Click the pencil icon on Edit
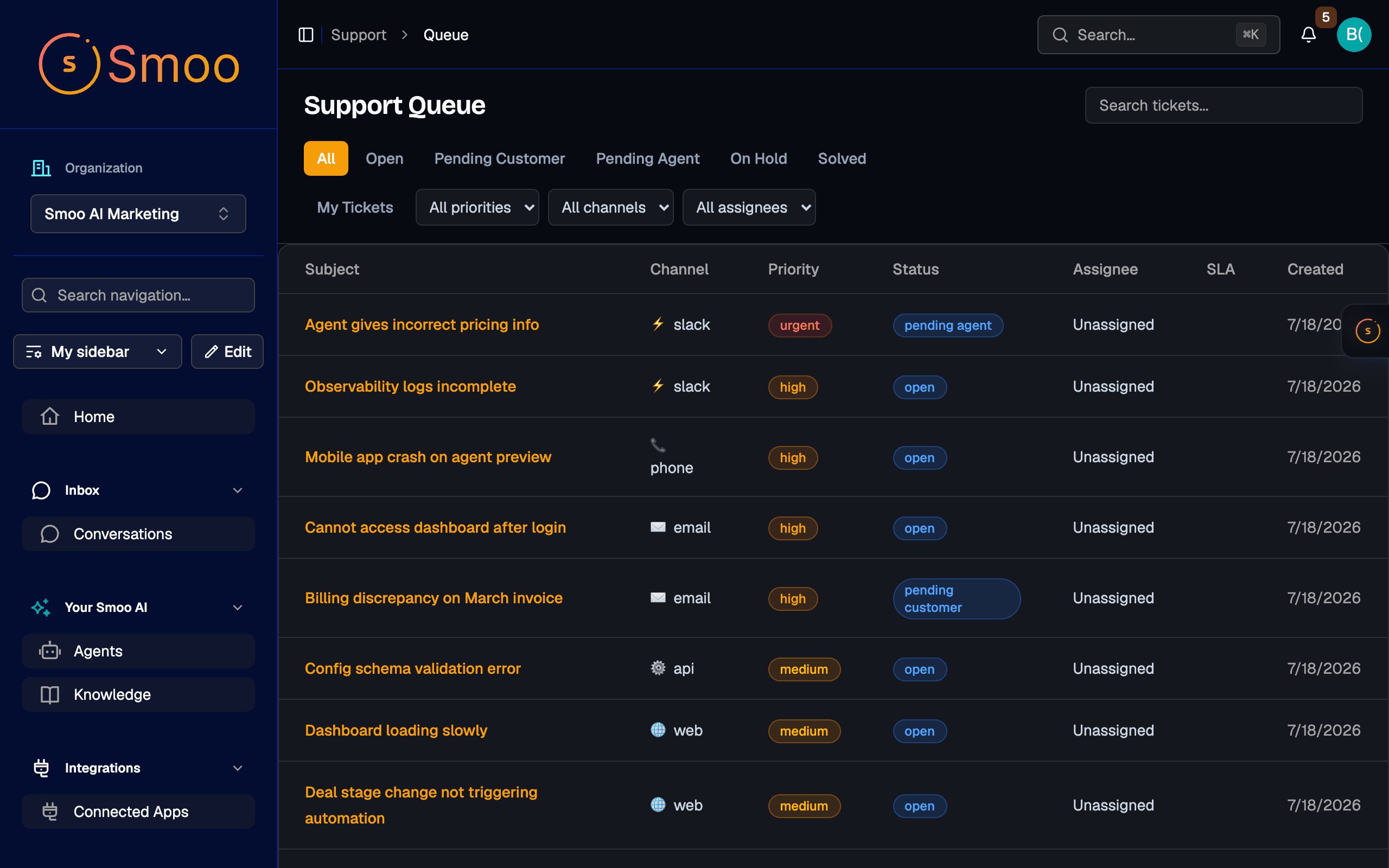 211,352
